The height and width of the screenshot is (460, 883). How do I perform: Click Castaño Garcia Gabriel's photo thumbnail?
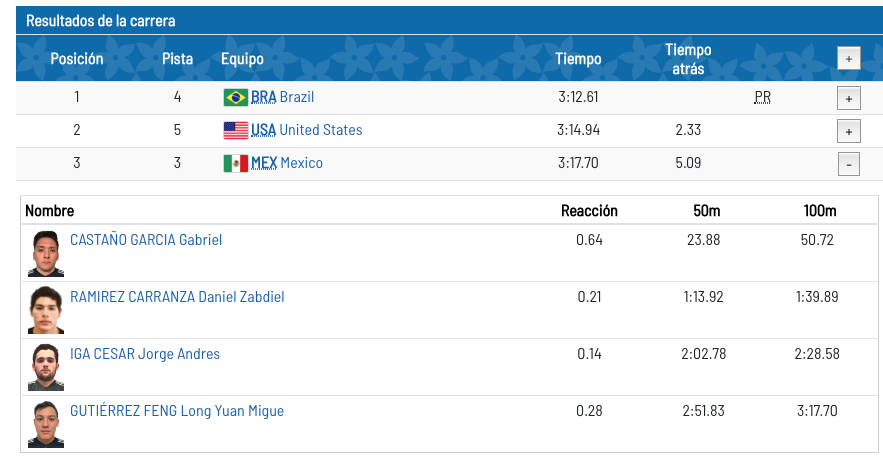pos(46,253)
